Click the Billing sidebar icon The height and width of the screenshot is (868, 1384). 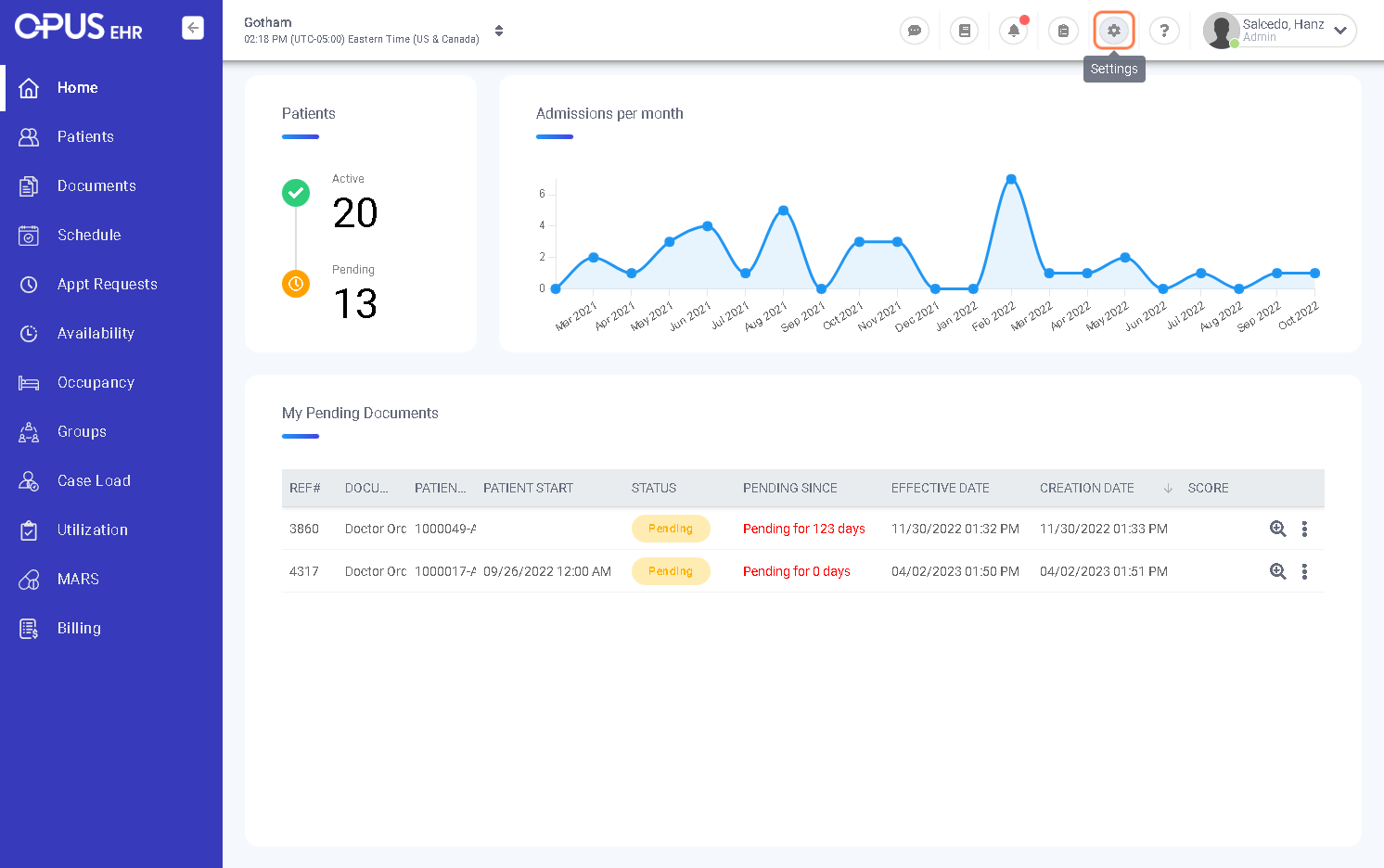(29, 628)
